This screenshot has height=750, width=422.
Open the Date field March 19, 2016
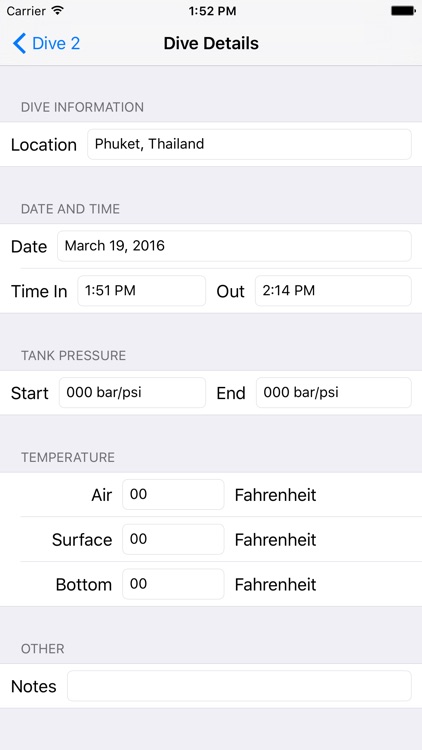pyautogui.click(x=234, y=246)
